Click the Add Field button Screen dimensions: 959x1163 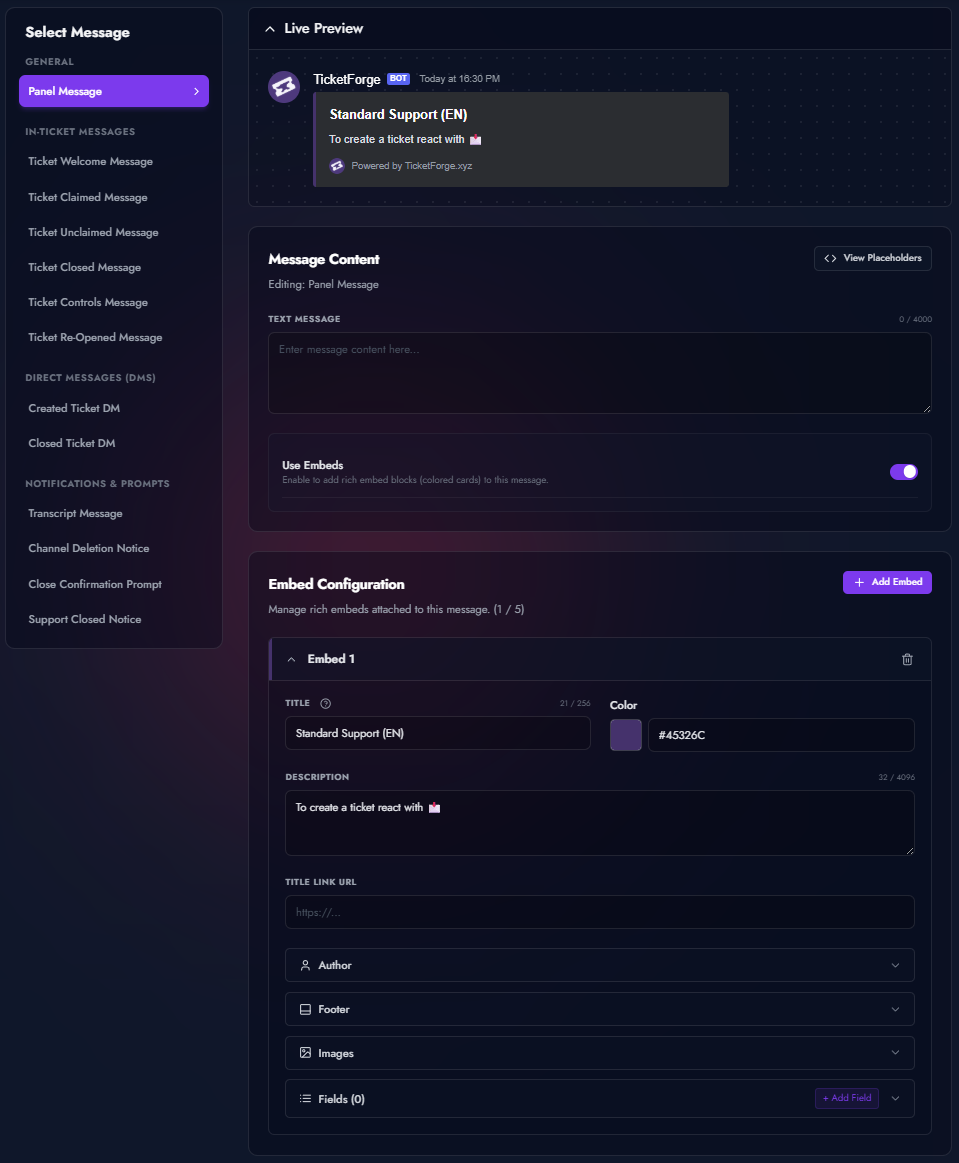(846, 1097)
